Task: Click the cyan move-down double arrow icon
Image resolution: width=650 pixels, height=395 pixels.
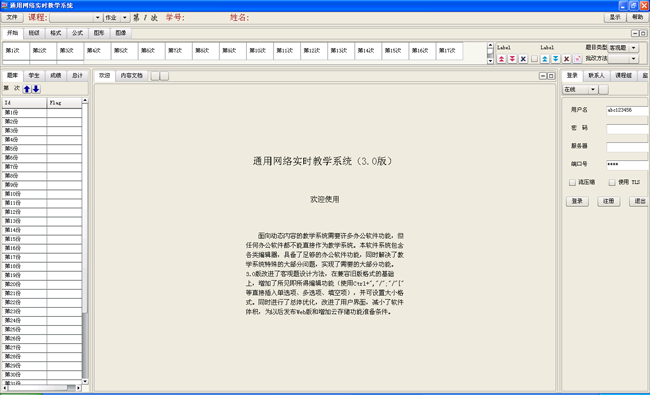Action: point(556,59)
